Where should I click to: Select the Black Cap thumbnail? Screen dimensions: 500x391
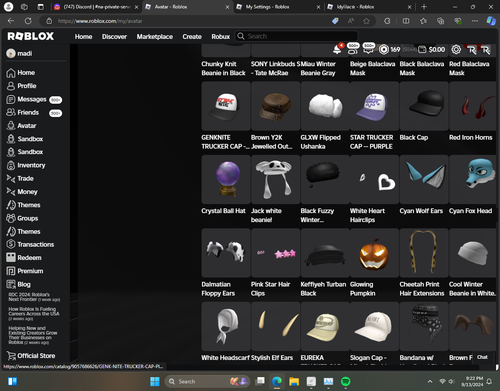point(424,106)
